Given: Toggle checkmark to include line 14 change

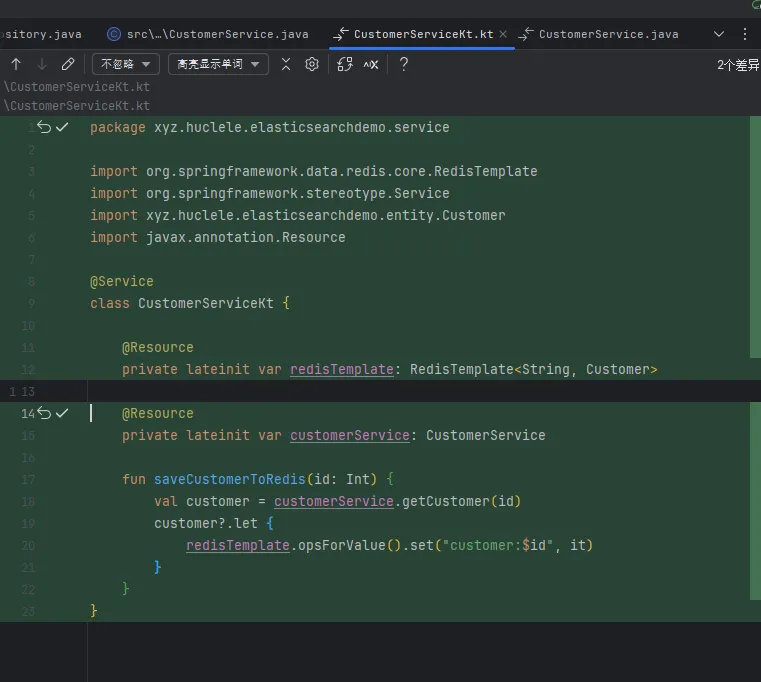Looking at the screenshot, I should (62, 413).
